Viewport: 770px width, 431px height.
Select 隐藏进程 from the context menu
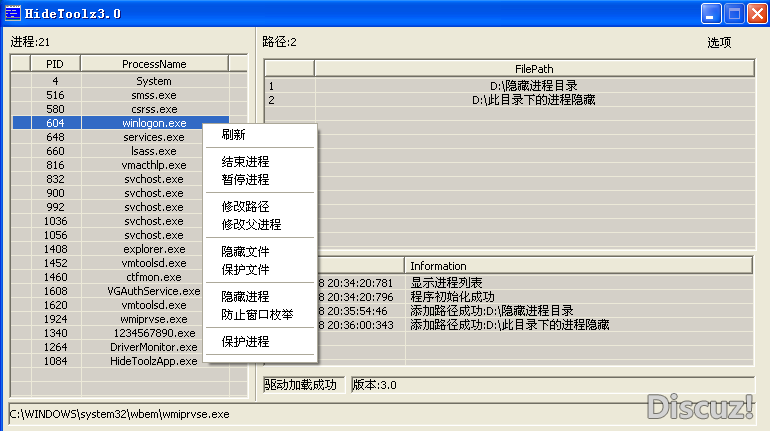260,296
